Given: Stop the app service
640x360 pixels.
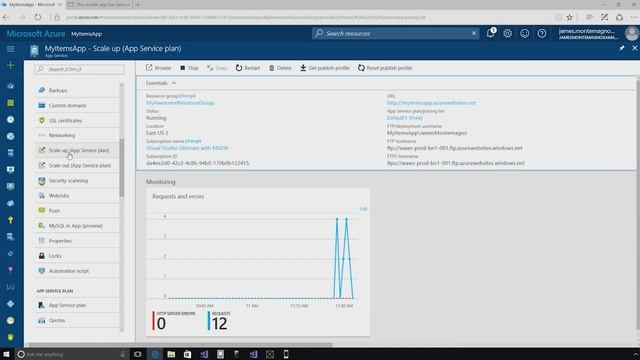Looking at the screenshot, I should click(189, 68).
